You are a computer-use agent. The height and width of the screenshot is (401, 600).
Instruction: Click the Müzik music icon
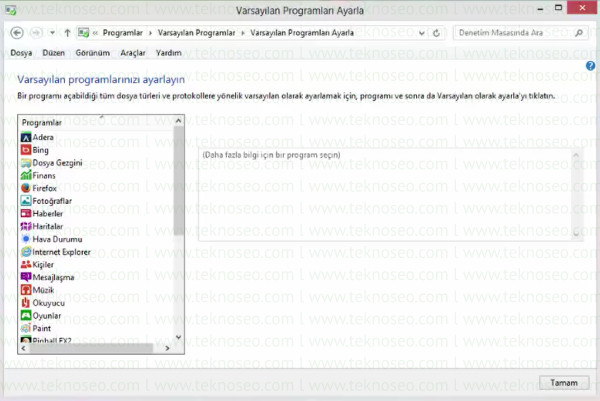tap(26, 290)
